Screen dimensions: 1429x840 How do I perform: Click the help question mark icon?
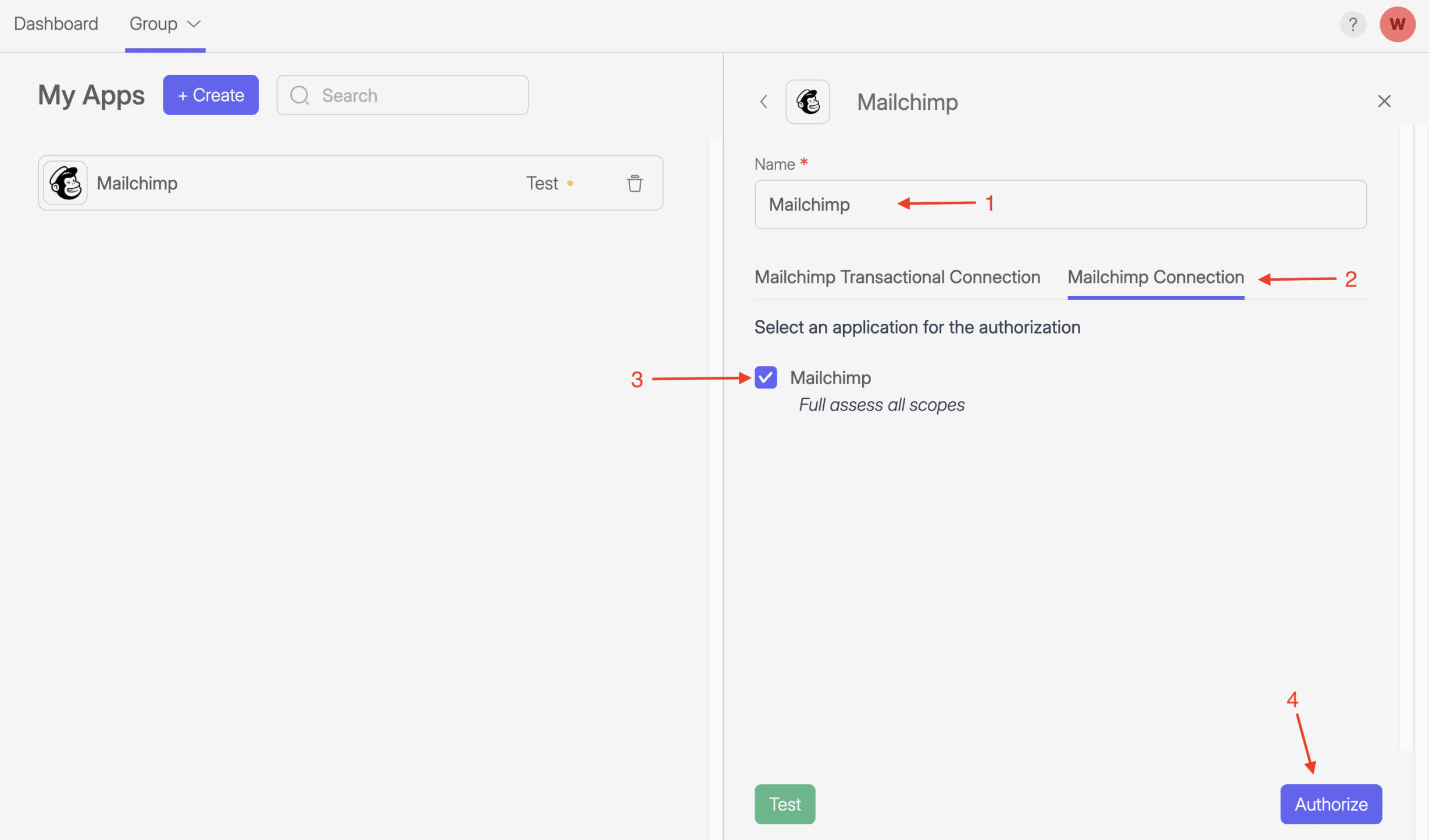tap(1353, 24)
